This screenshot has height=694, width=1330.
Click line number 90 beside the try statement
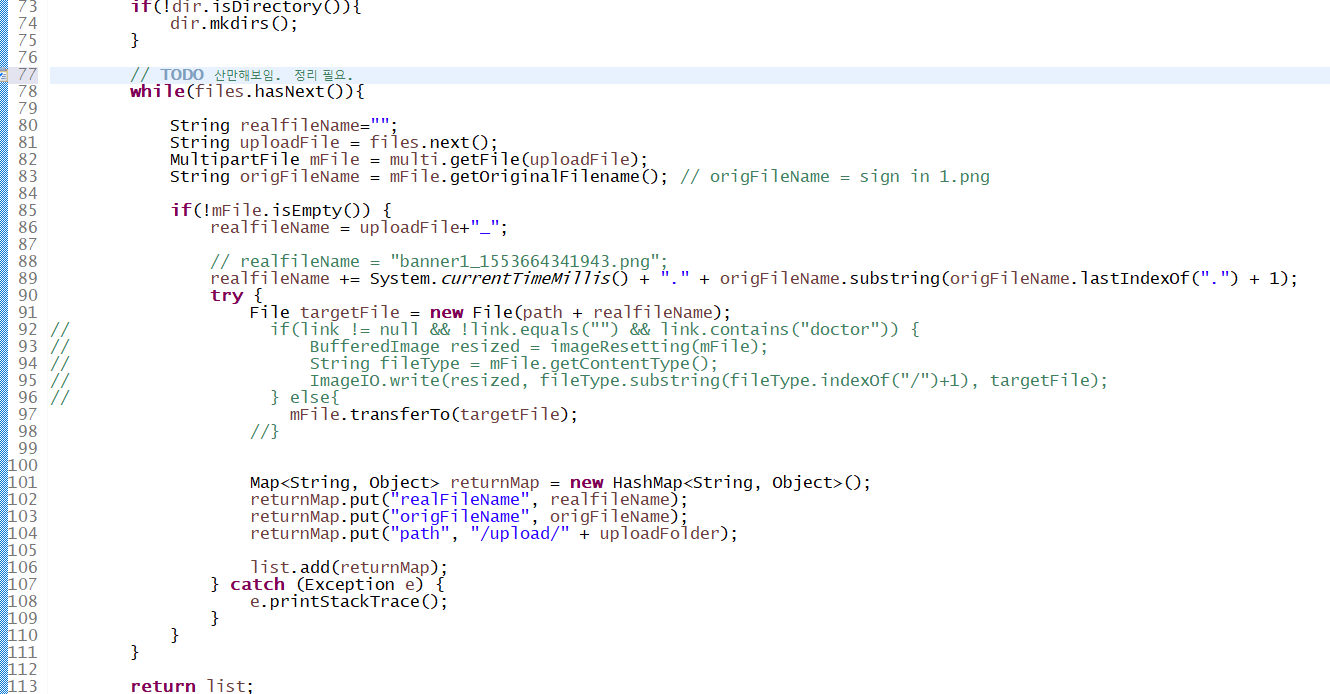tap(27, 295)
